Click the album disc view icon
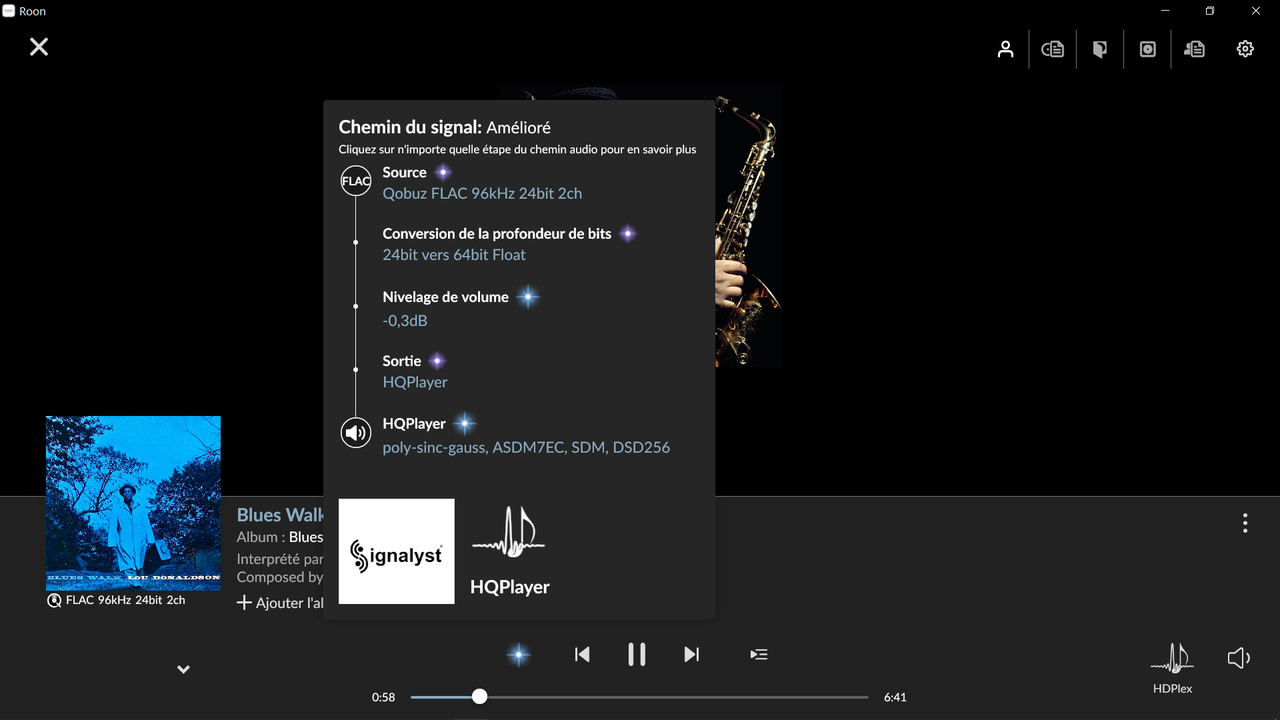 coord(1148,49)
